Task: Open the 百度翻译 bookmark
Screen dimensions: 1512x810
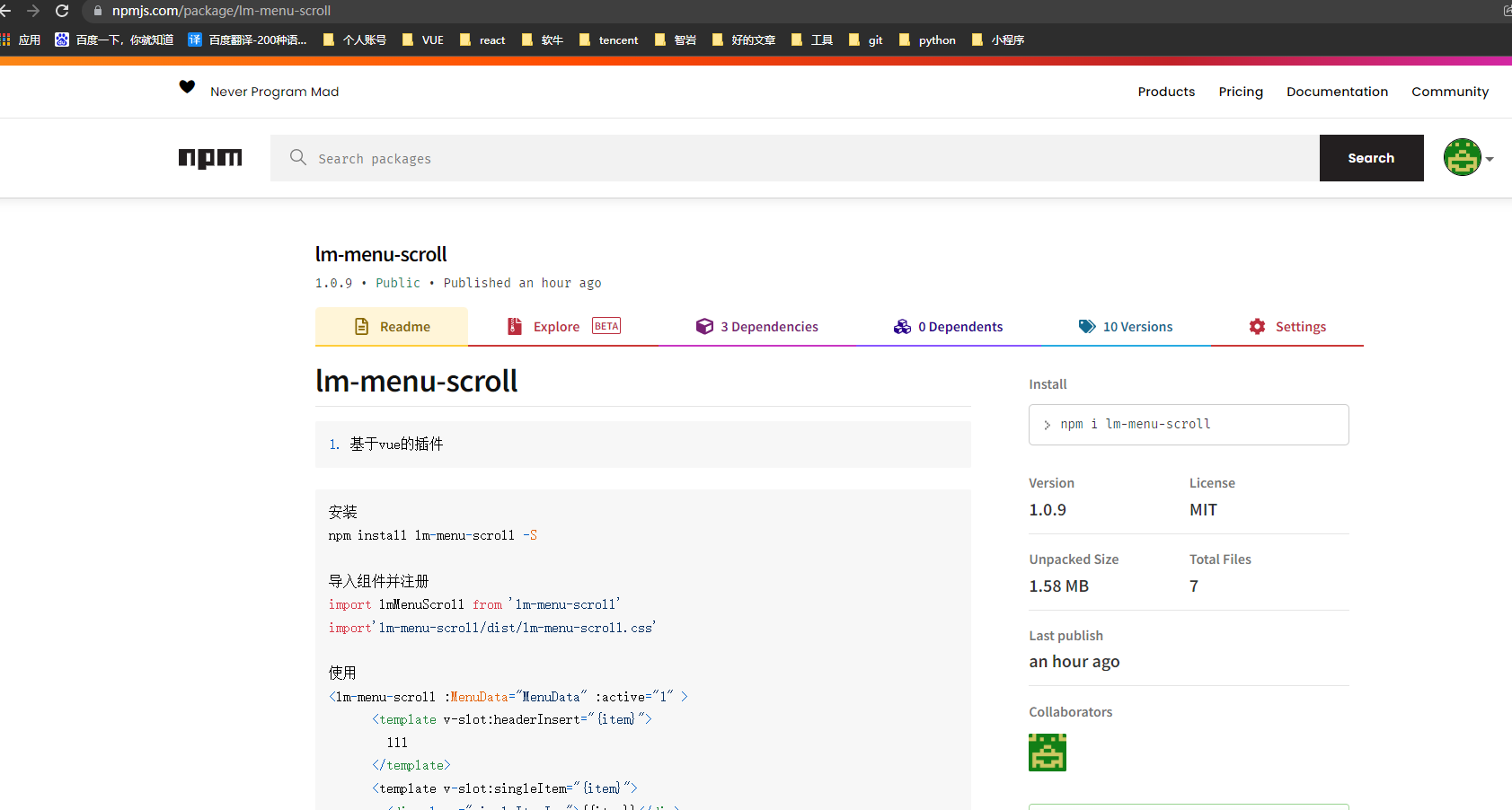Action: pos(247,40)
